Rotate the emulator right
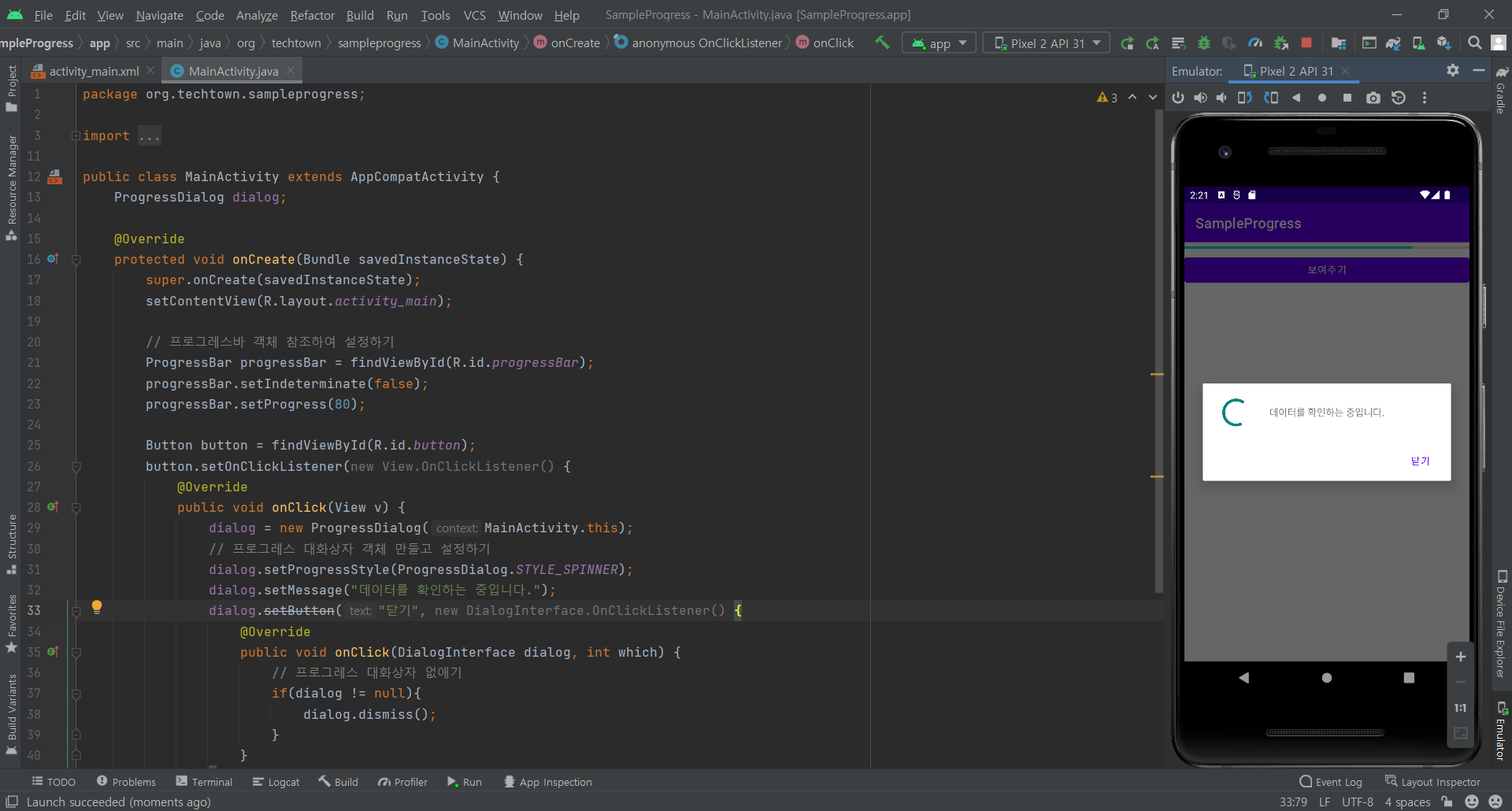The image size is (1512, 811). coord(1271,98)
